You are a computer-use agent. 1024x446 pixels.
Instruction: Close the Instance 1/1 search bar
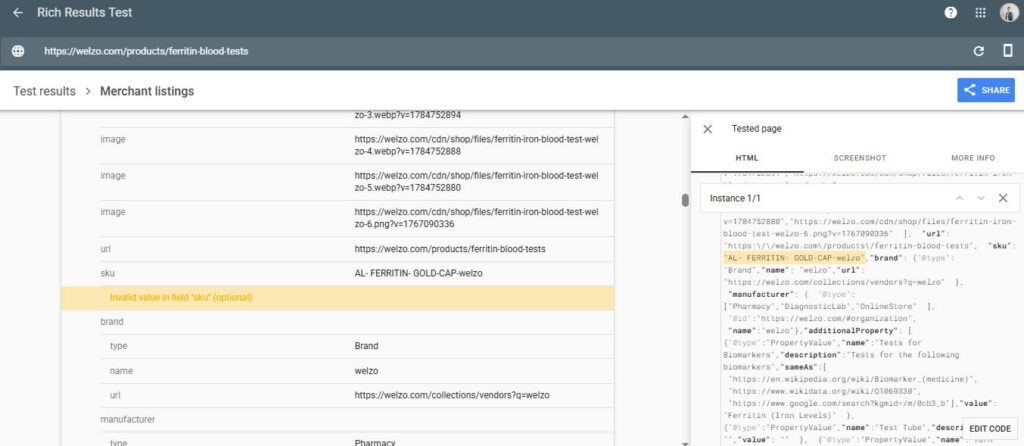[1003, 198]
